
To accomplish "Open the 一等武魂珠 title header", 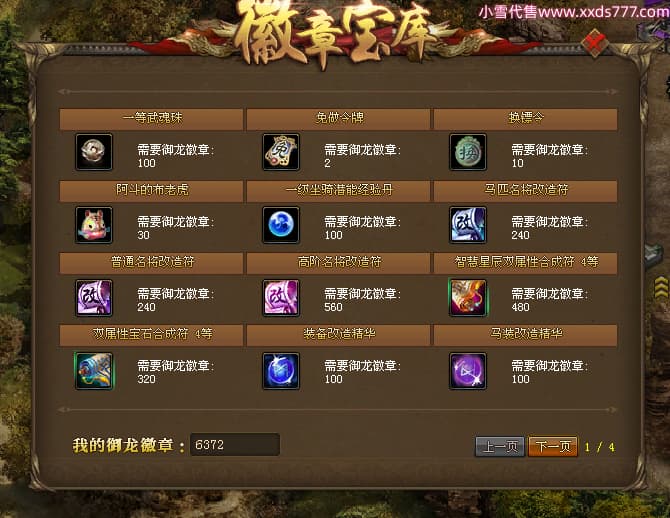I will [151, 119].
